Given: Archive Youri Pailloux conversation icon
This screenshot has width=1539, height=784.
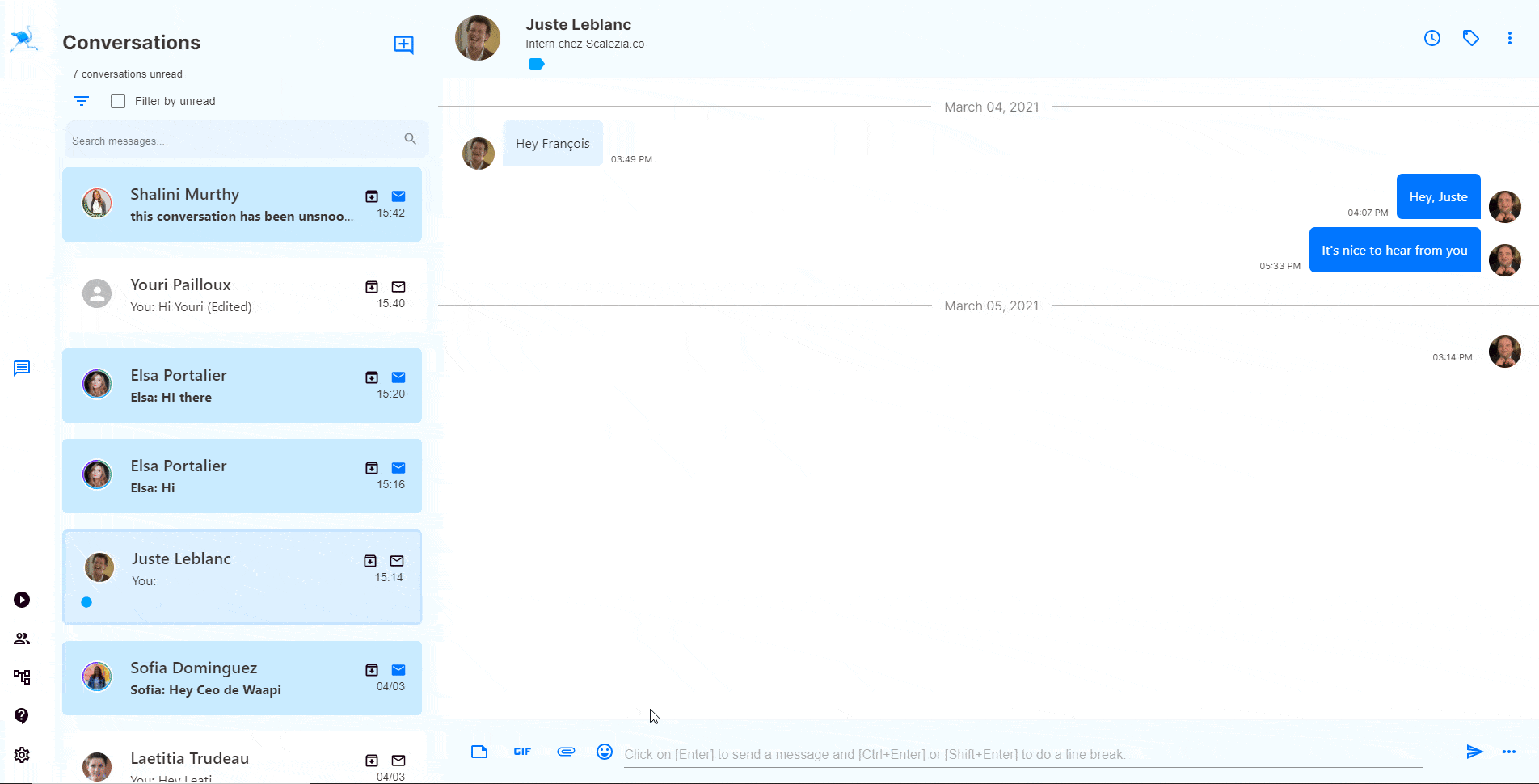Looking at the screenshot, I should (372, 287).
